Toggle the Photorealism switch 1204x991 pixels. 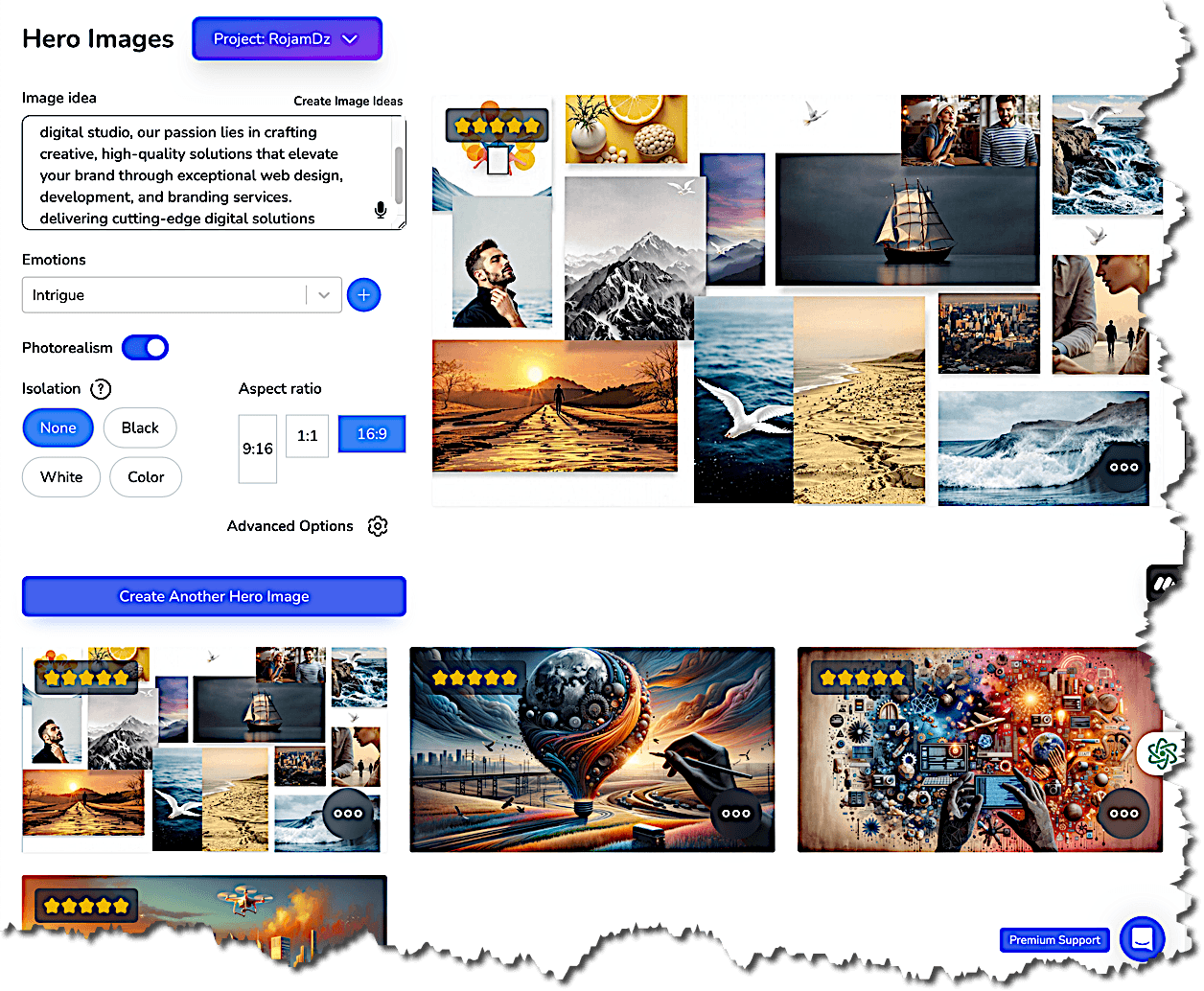coord(146,348)
